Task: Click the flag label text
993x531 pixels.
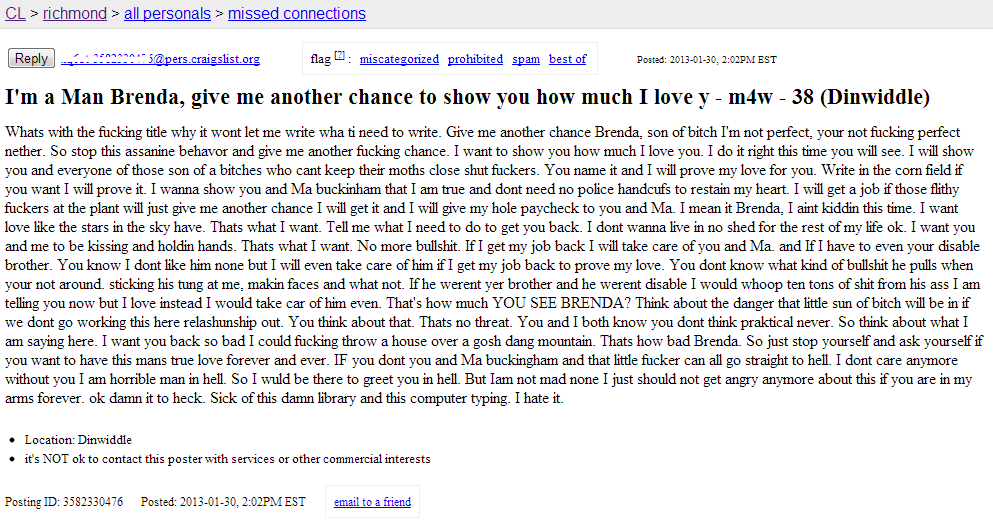Action: click(x=320, y=60)
